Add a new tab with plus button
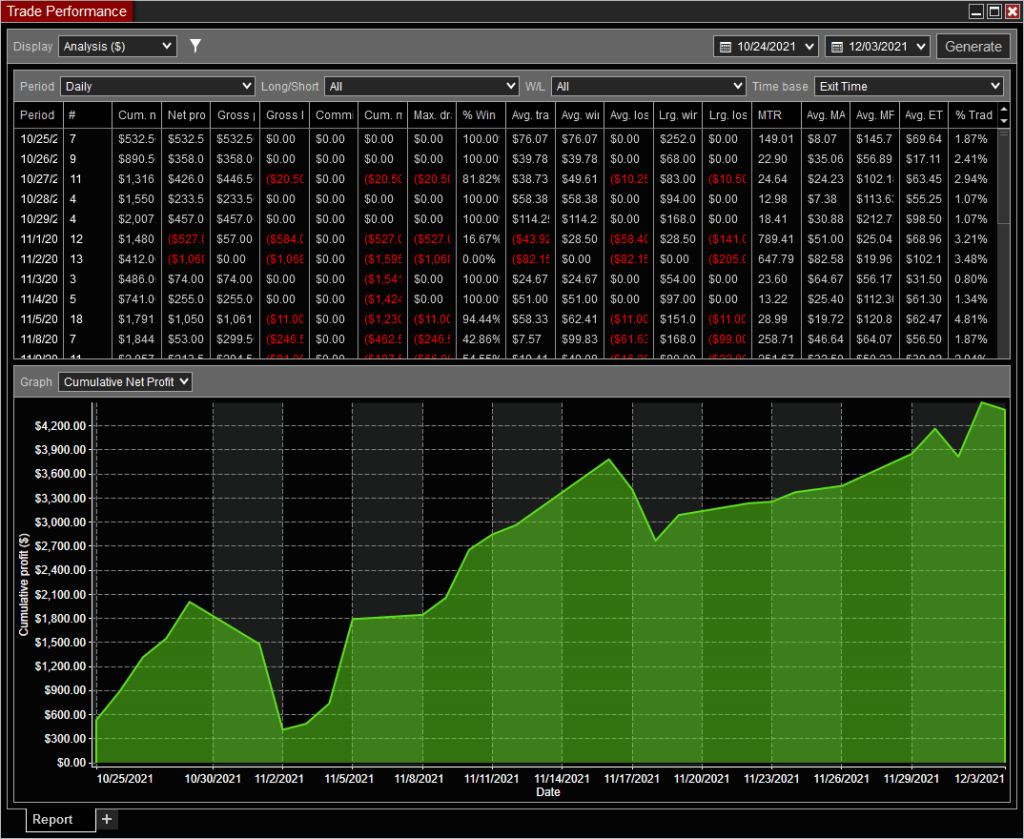 107,819
